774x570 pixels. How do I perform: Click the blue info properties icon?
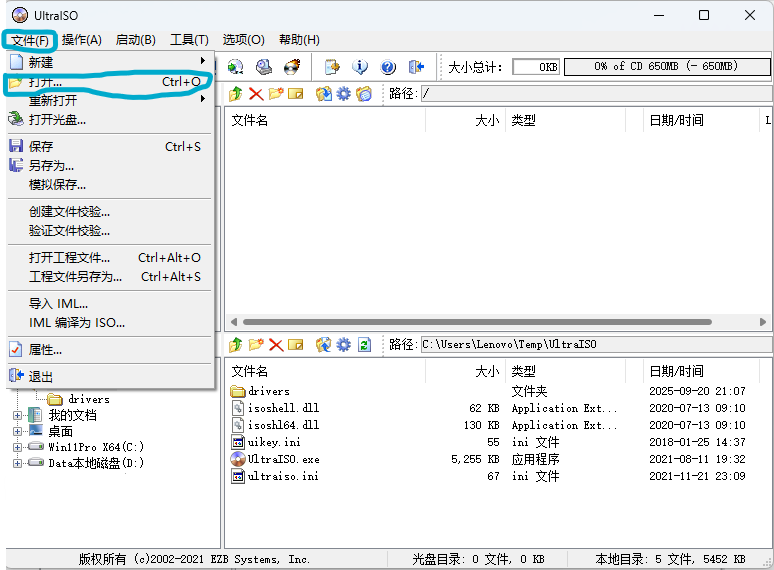(x=360, y=67)
